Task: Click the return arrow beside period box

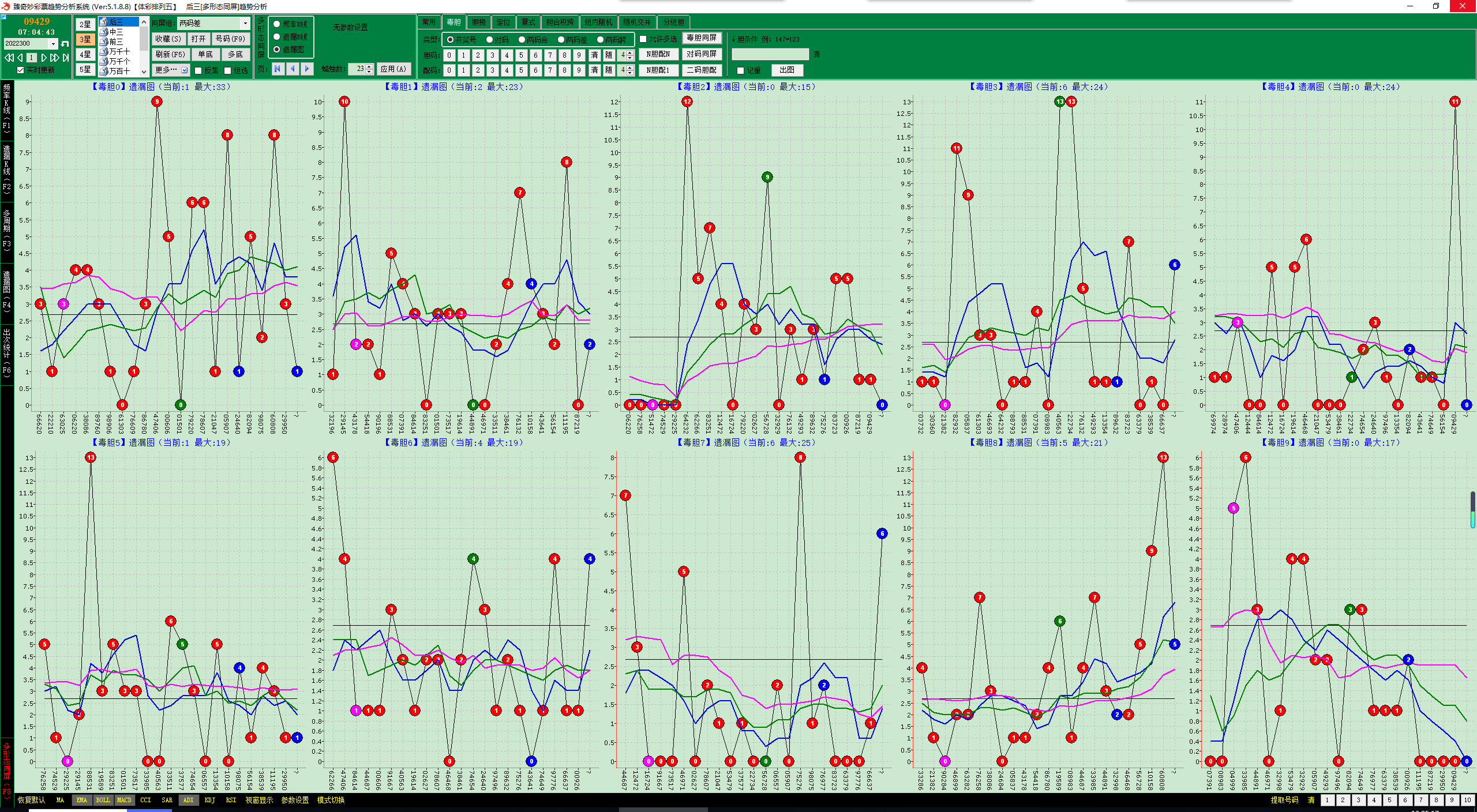Action: (x=65, y=44)
